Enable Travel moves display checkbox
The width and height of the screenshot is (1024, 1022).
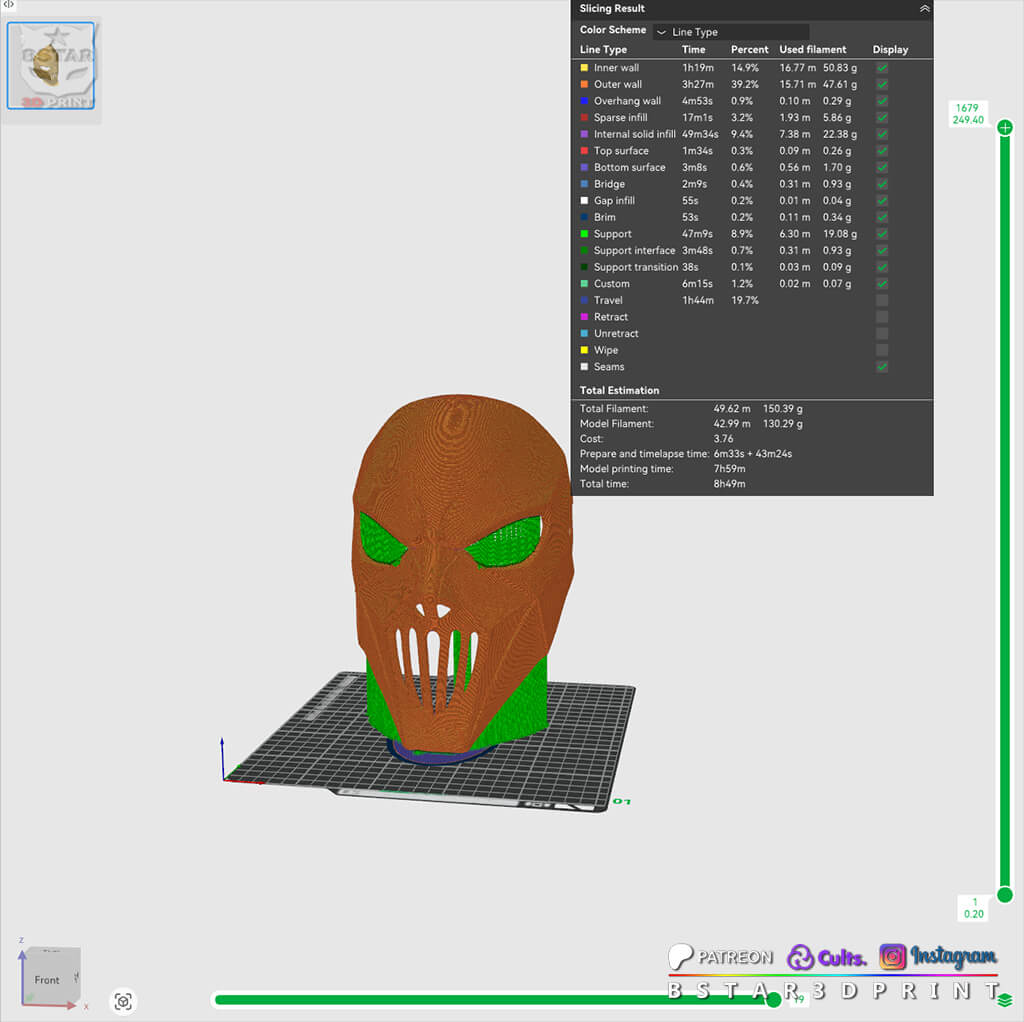pyautogui.click(x=882, y=300)
